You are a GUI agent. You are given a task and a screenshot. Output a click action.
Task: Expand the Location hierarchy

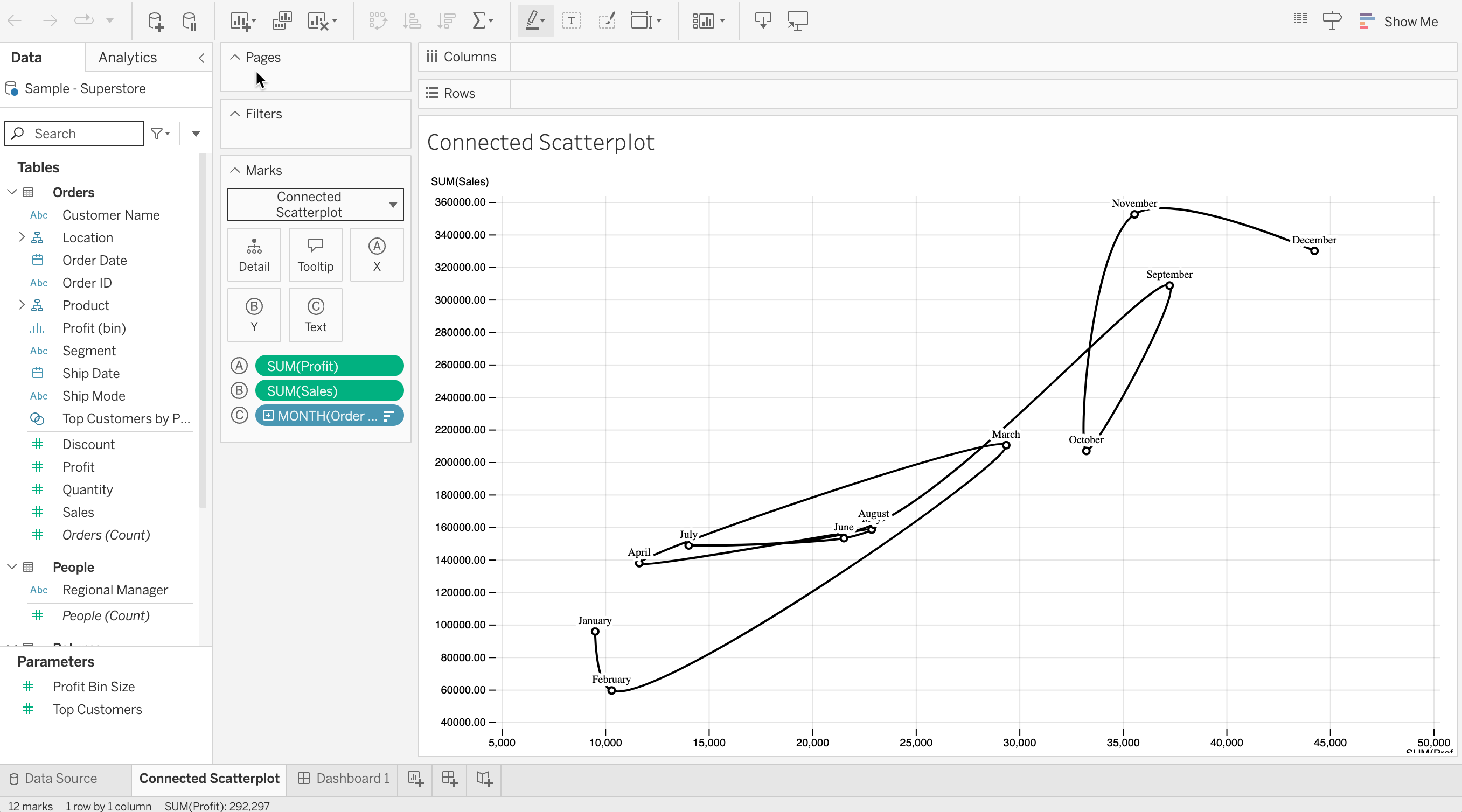pos(22,237)
